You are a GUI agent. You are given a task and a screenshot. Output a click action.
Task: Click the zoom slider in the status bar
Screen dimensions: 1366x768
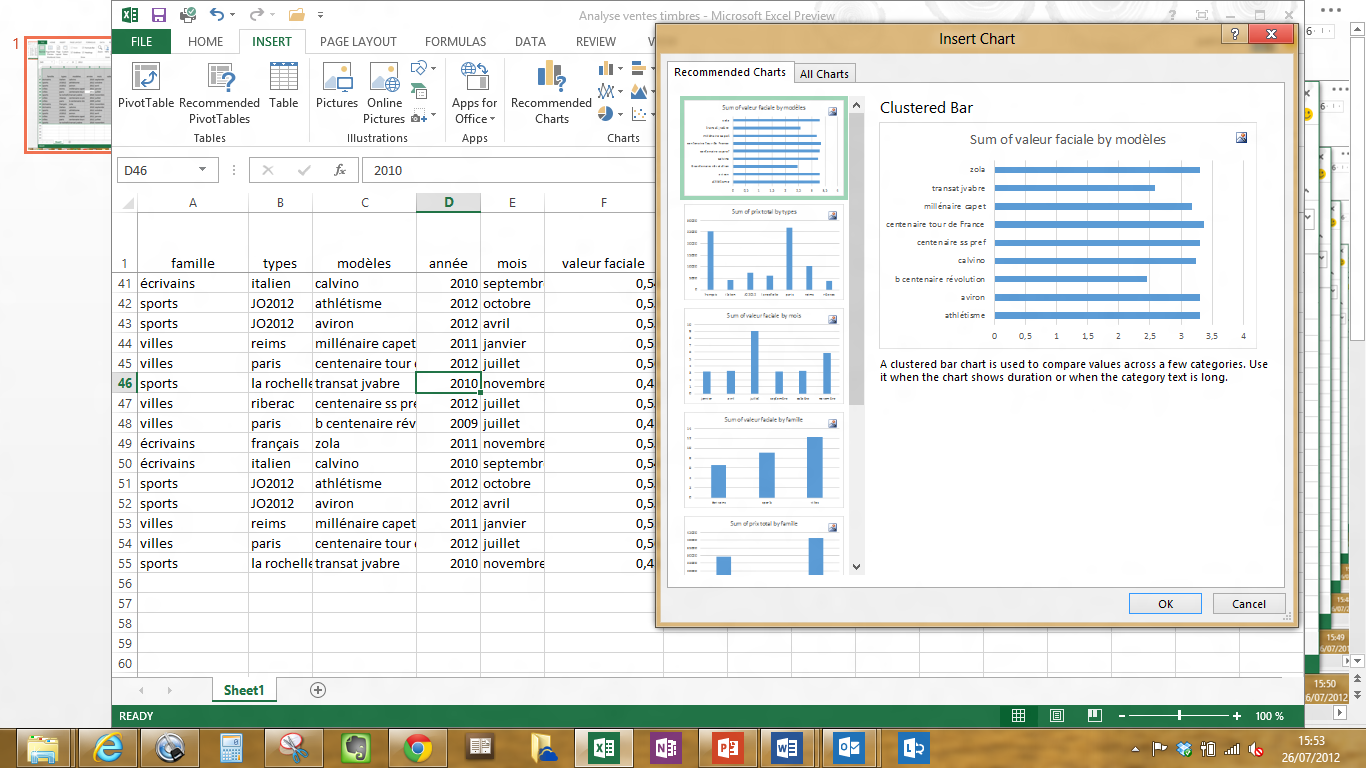click(1180, 716)
